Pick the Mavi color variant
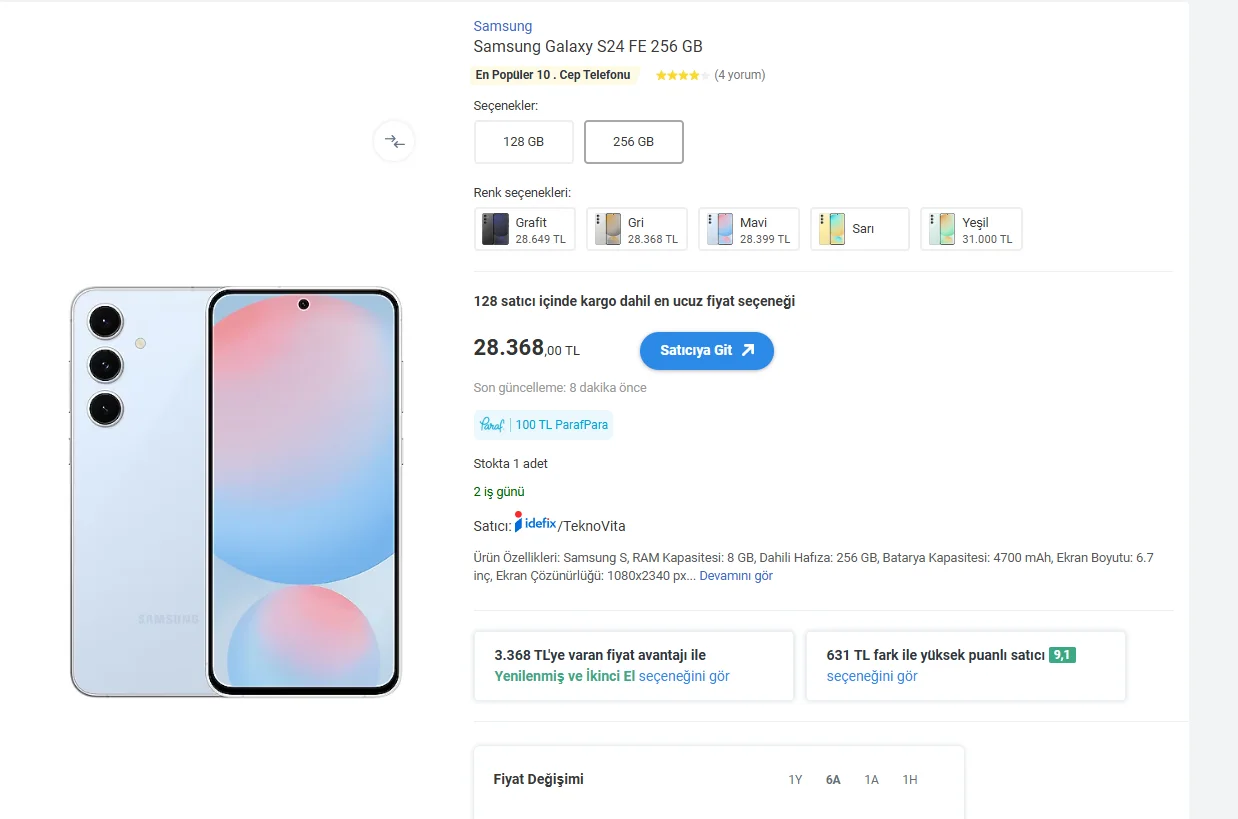 pyautogui.click(x=748, y=229)
